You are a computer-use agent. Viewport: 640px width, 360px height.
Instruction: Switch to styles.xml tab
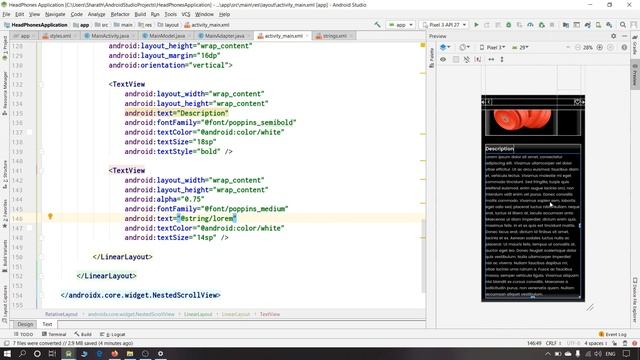[x=60, y=36]
